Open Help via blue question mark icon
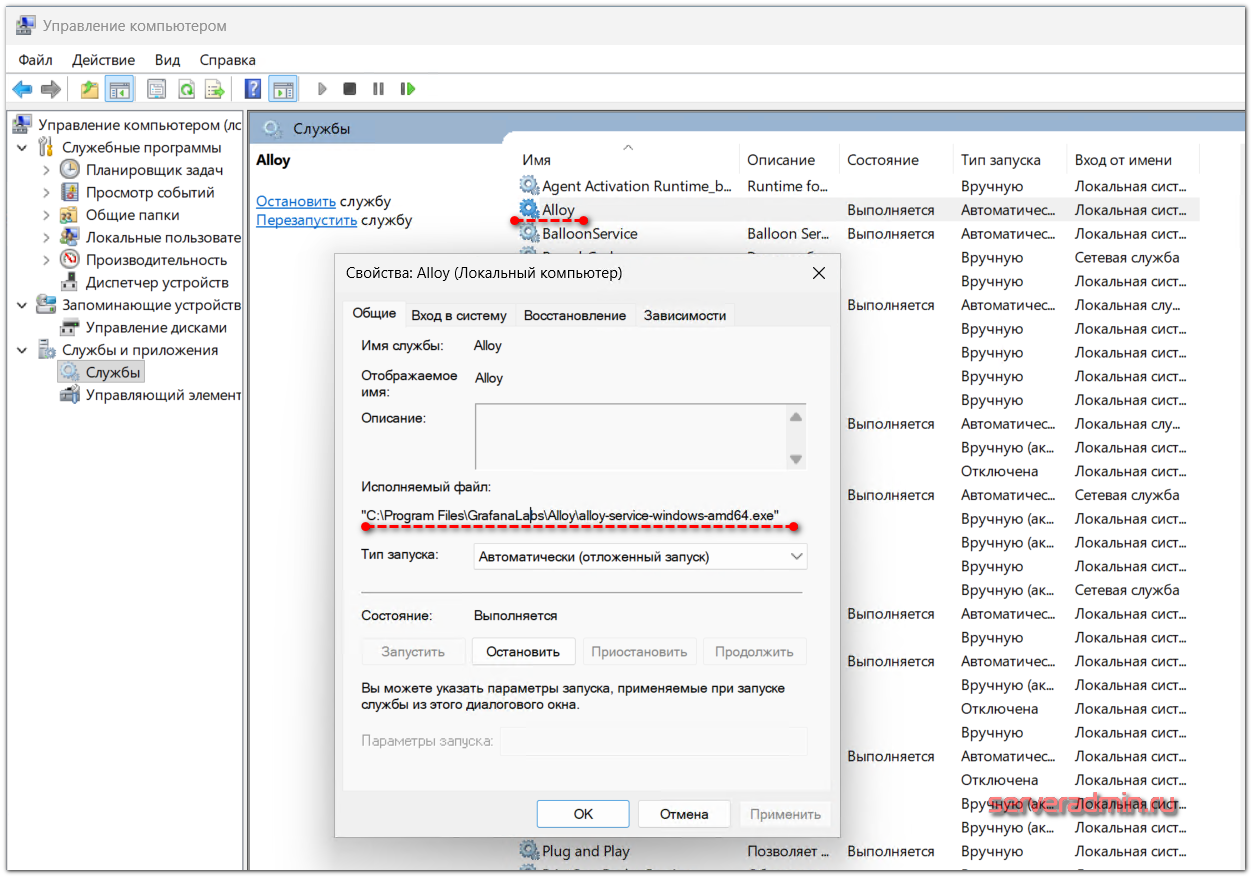 (x=253, y=89)
